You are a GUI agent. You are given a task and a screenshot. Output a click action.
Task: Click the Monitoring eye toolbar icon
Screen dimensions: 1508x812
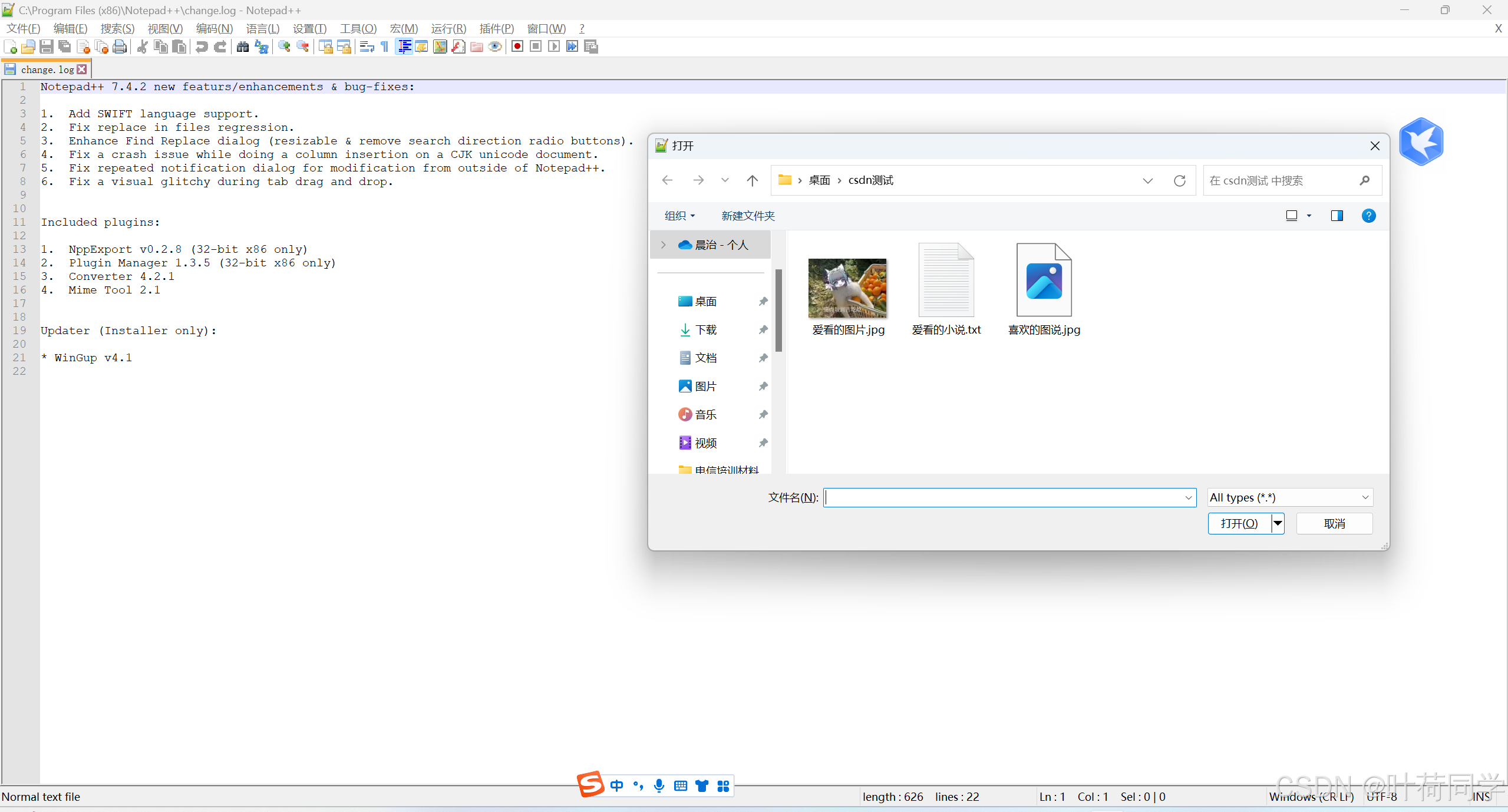pos(495,47)
